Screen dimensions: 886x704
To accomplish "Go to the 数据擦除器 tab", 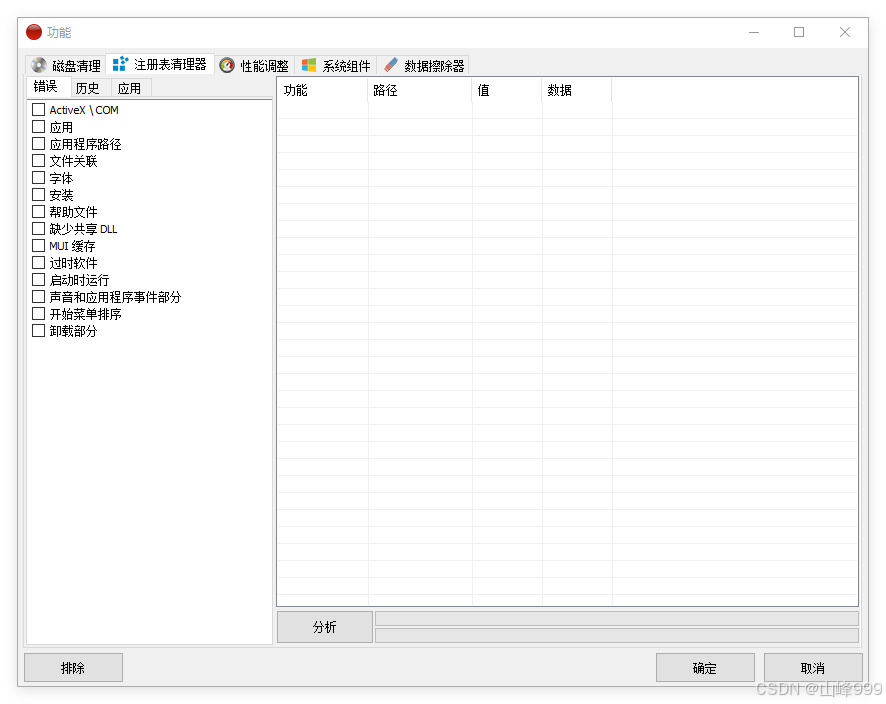I will [x=423, y=66].
